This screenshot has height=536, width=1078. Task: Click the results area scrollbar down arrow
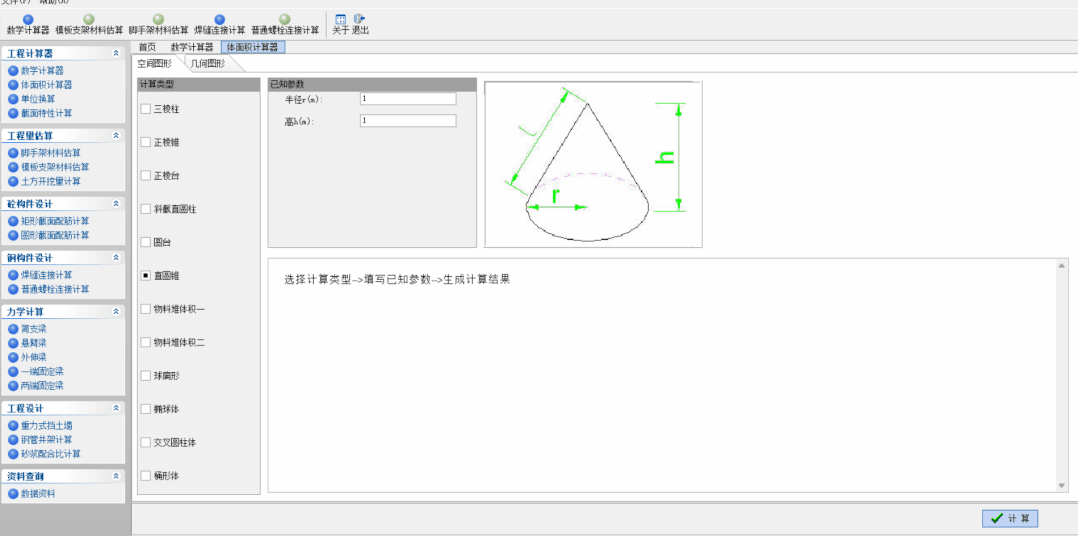click(1062, 485)
